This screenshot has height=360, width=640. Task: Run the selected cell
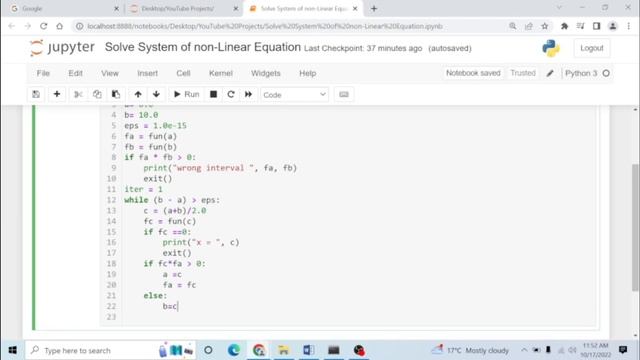pos(187,94)
